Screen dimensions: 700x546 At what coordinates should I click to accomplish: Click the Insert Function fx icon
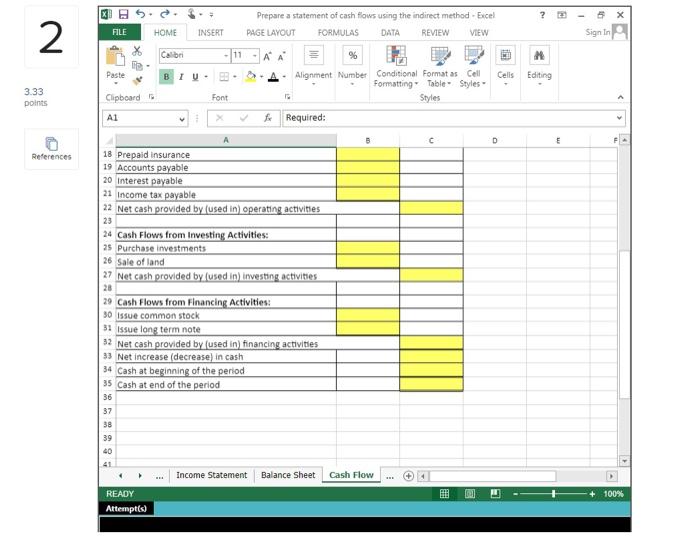coord(268,118)
